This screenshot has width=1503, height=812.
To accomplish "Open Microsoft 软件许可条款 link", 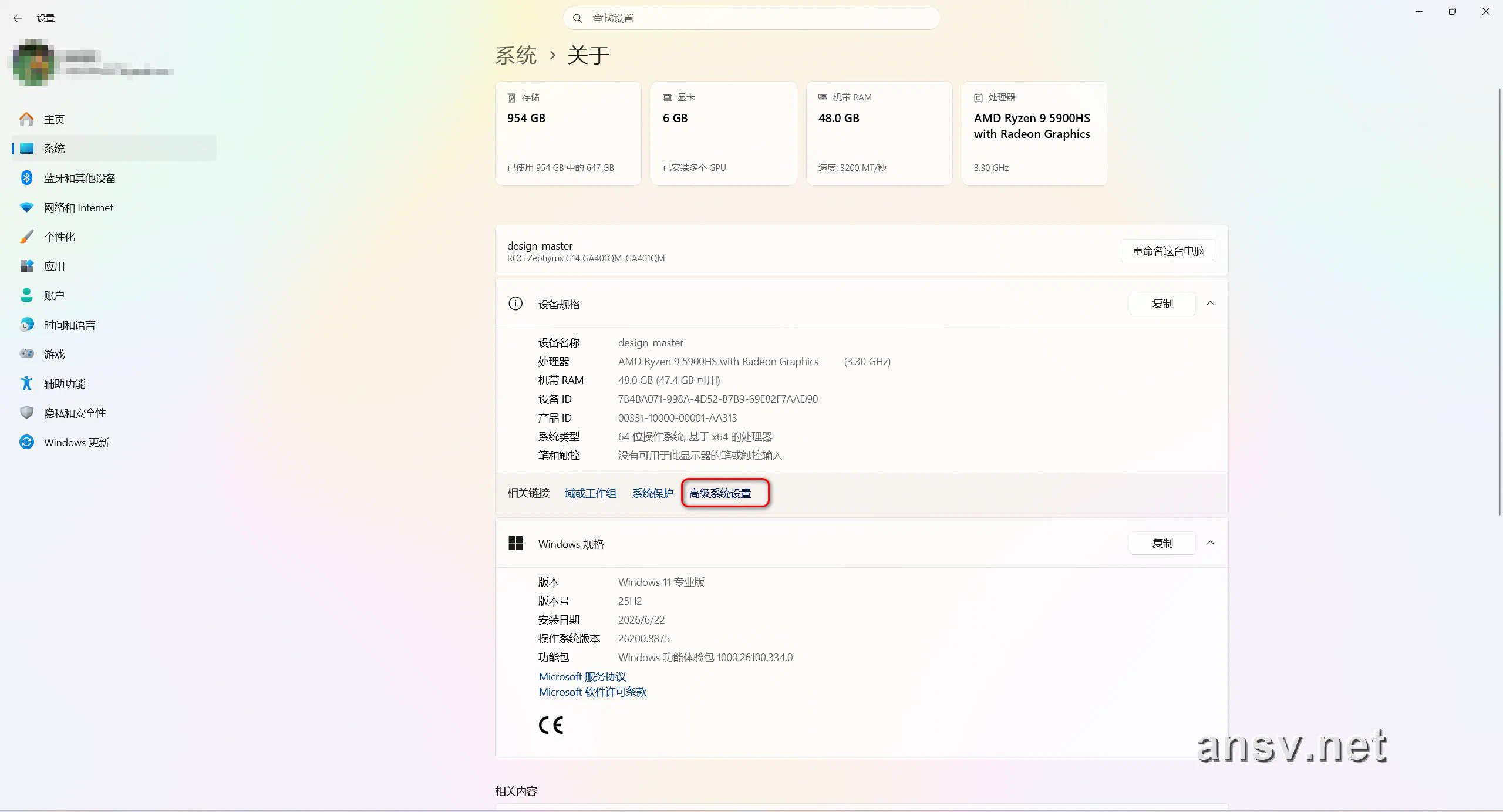I will [592, 692].
